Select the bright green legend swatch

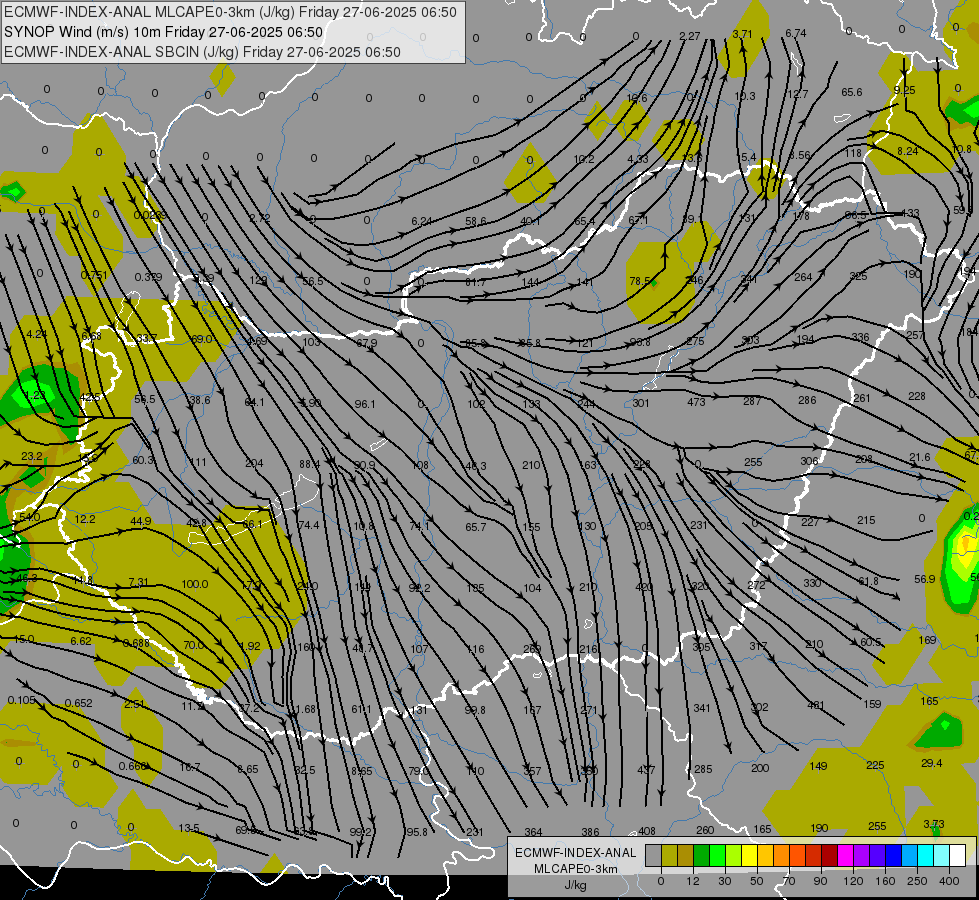[718, 855]
